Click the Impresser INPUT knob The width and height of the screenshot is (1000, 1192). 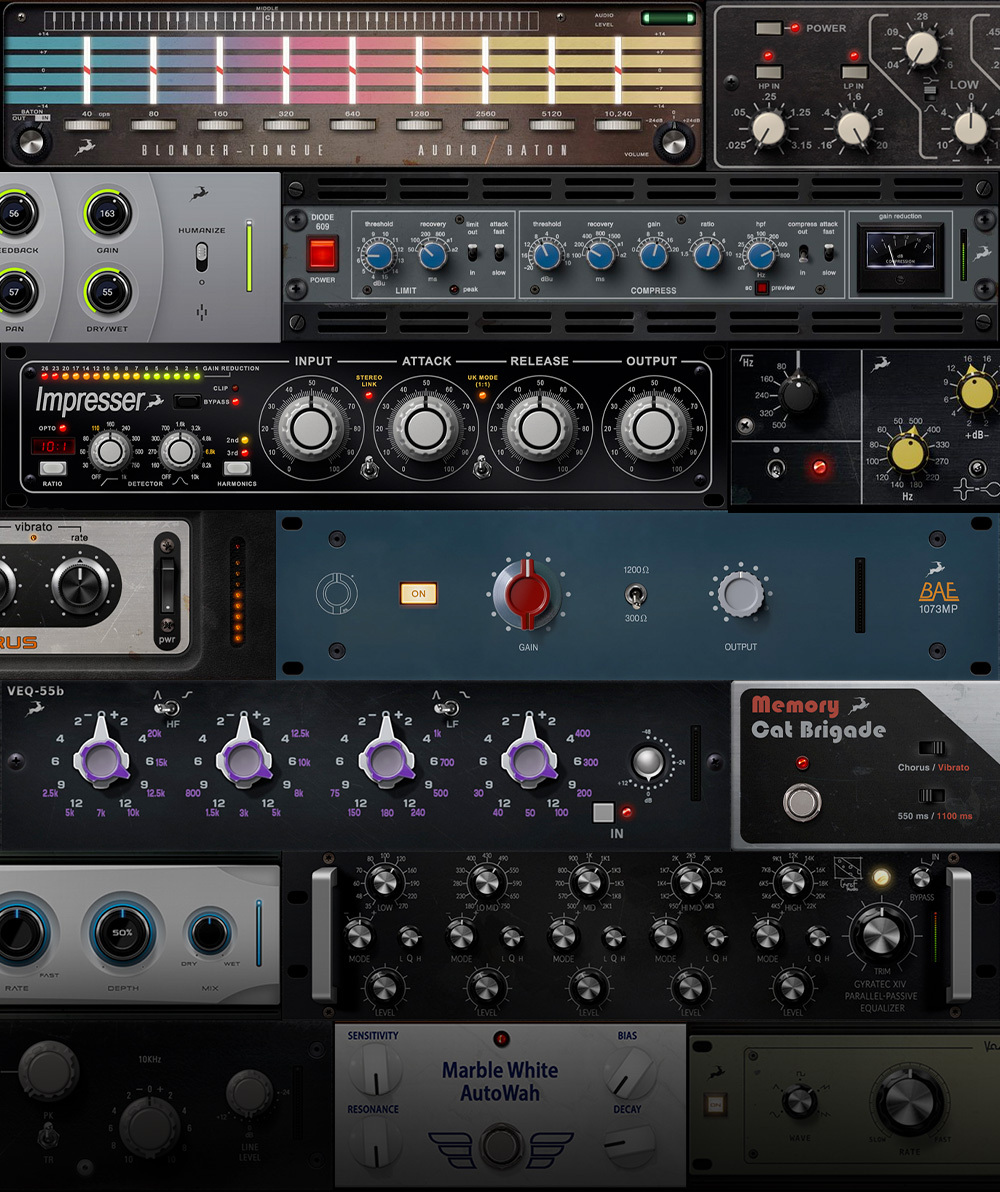coord(311,429)
